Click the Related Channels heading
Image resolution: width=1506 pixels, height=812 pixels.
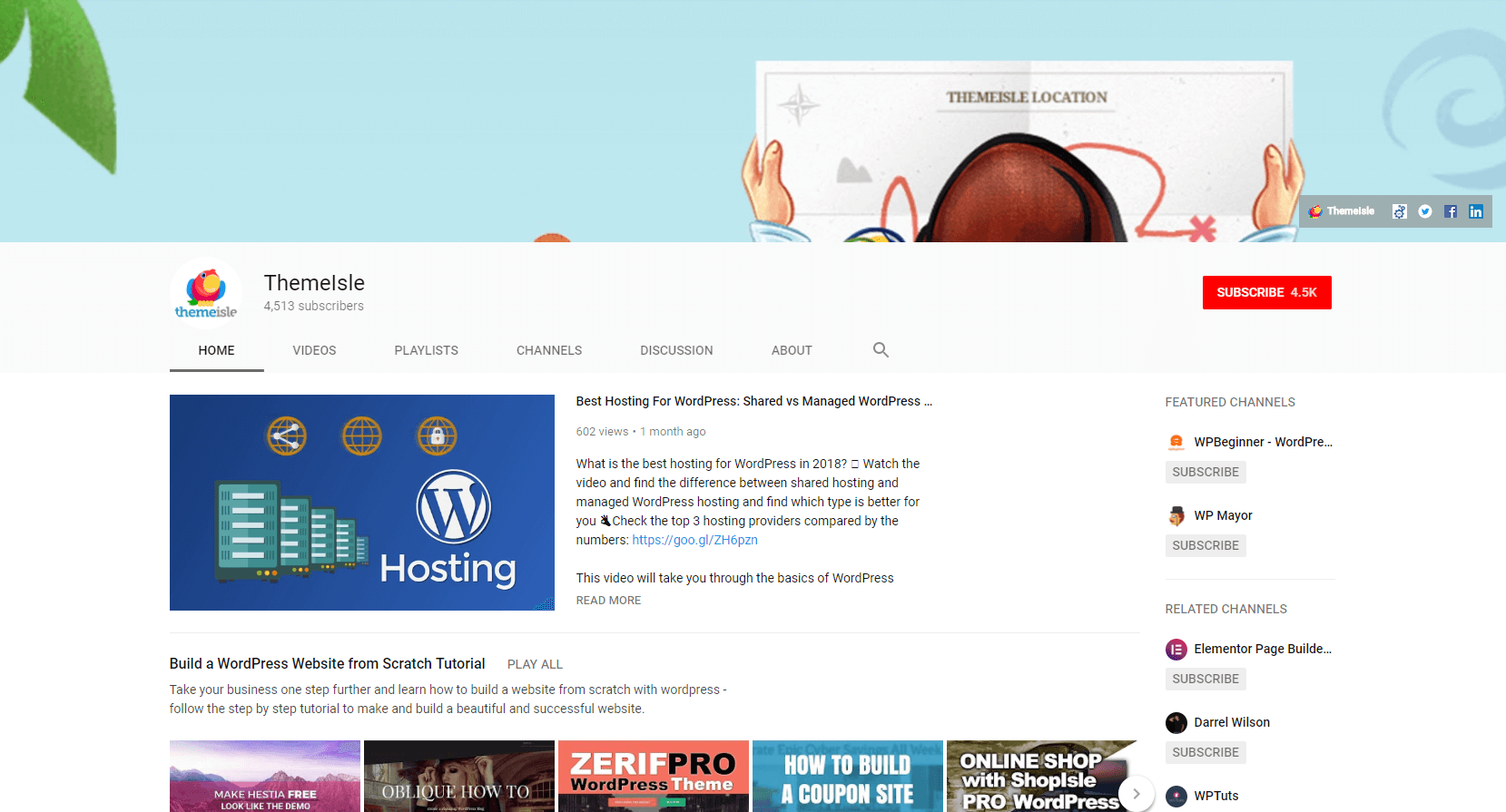[x=1225, y=609]
